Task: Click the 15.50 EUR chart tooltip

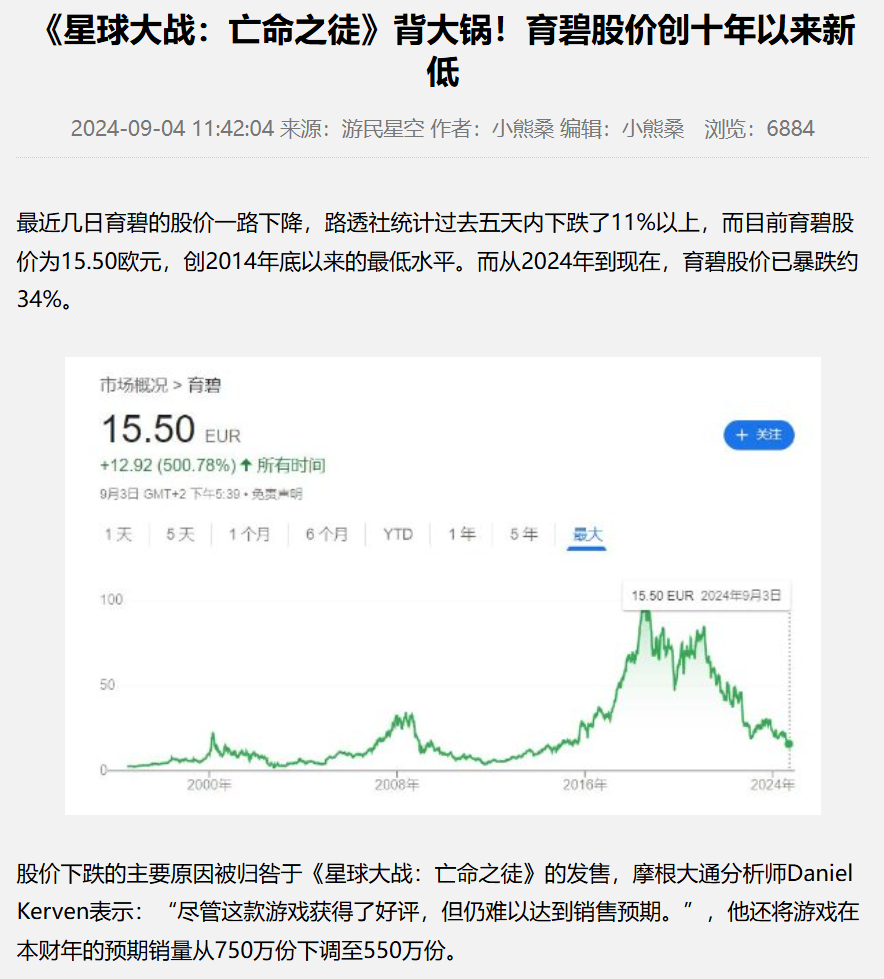Action: point(706,596)
